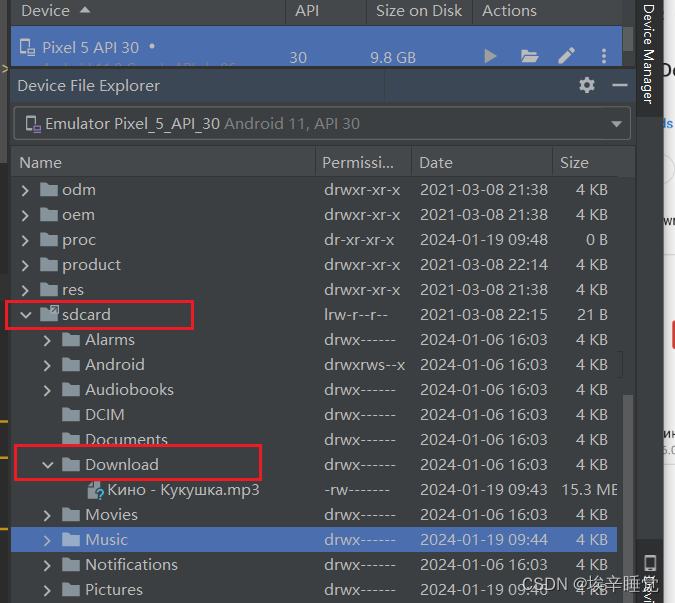Expand the res folder
The width and height of the screenshot is (675, 603).
click(x=25, y=290)
